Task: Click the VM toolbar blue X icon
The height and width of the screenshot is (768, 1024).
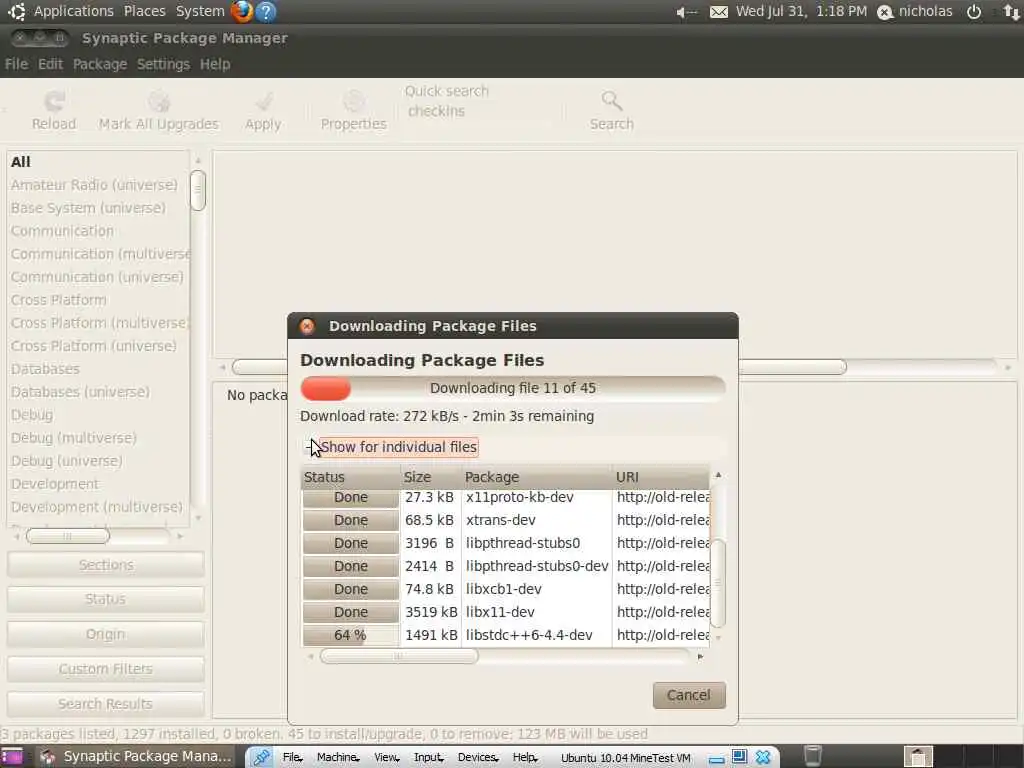Action: click(x=763, y=757)
